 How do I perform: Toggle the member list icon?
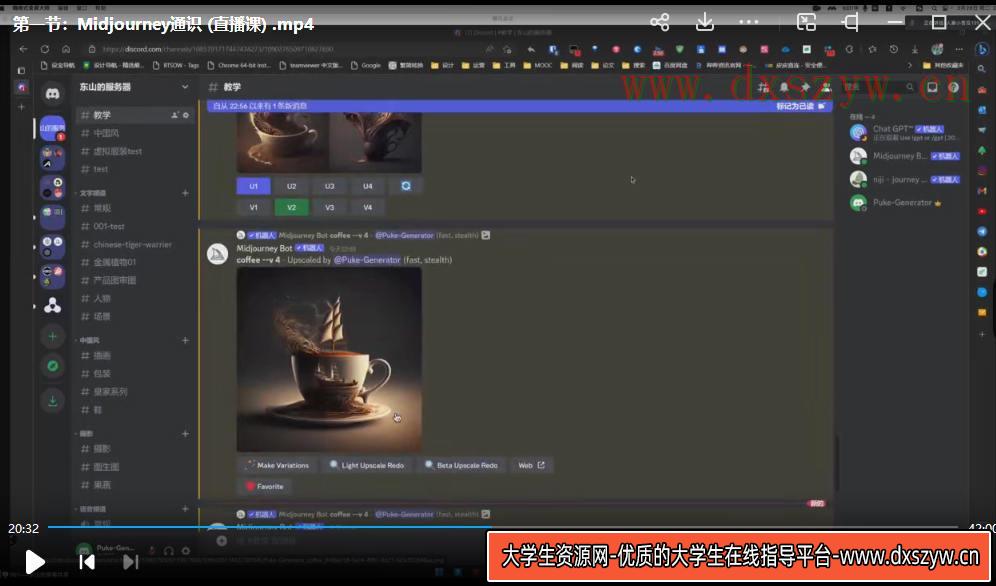tap(825, 88)
